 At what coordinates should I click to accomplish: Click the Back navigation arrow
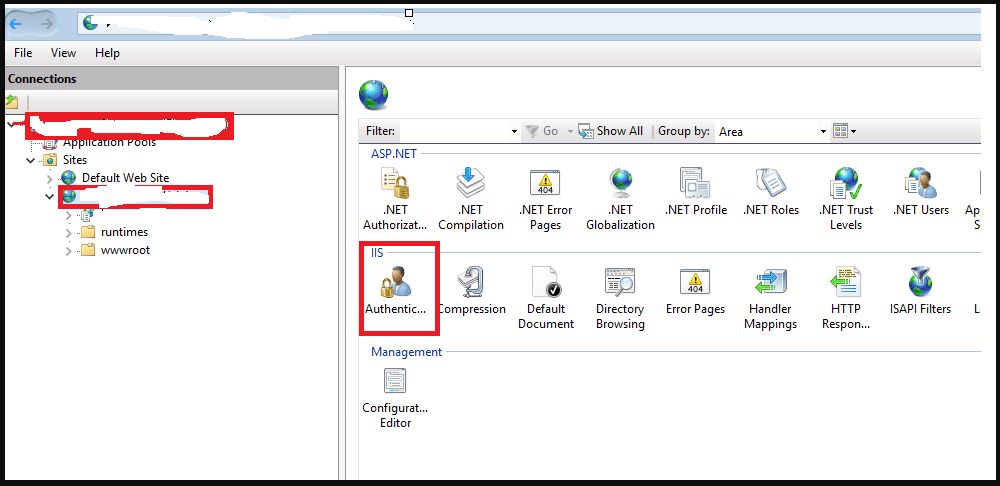[x=15, y=24]
